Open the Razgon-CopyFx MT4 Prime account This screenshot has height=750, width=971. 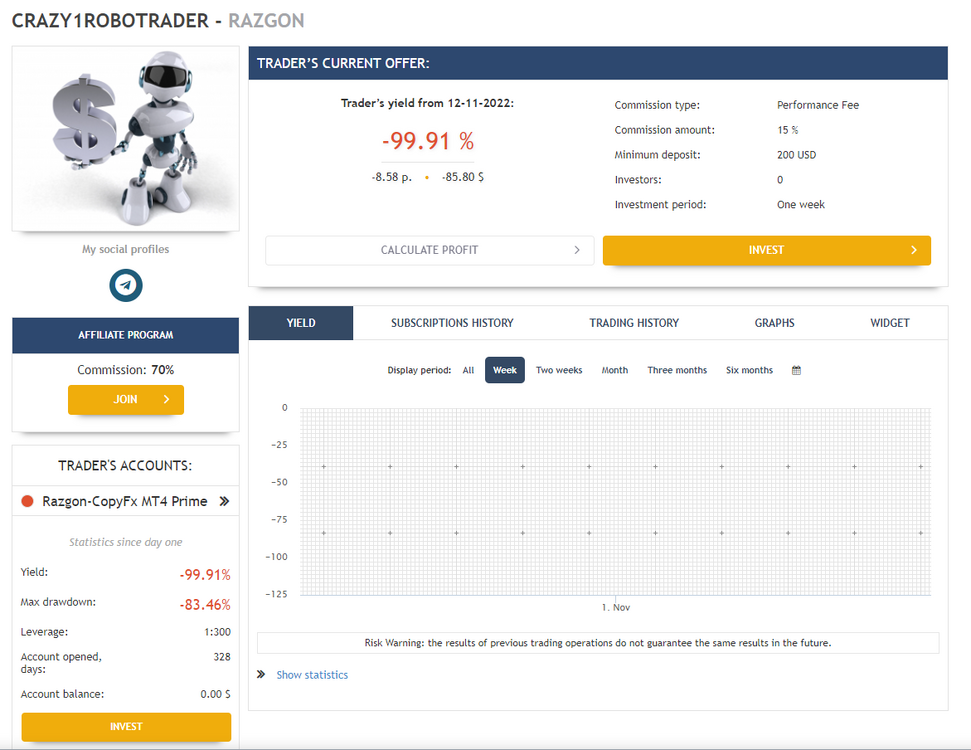125,501
